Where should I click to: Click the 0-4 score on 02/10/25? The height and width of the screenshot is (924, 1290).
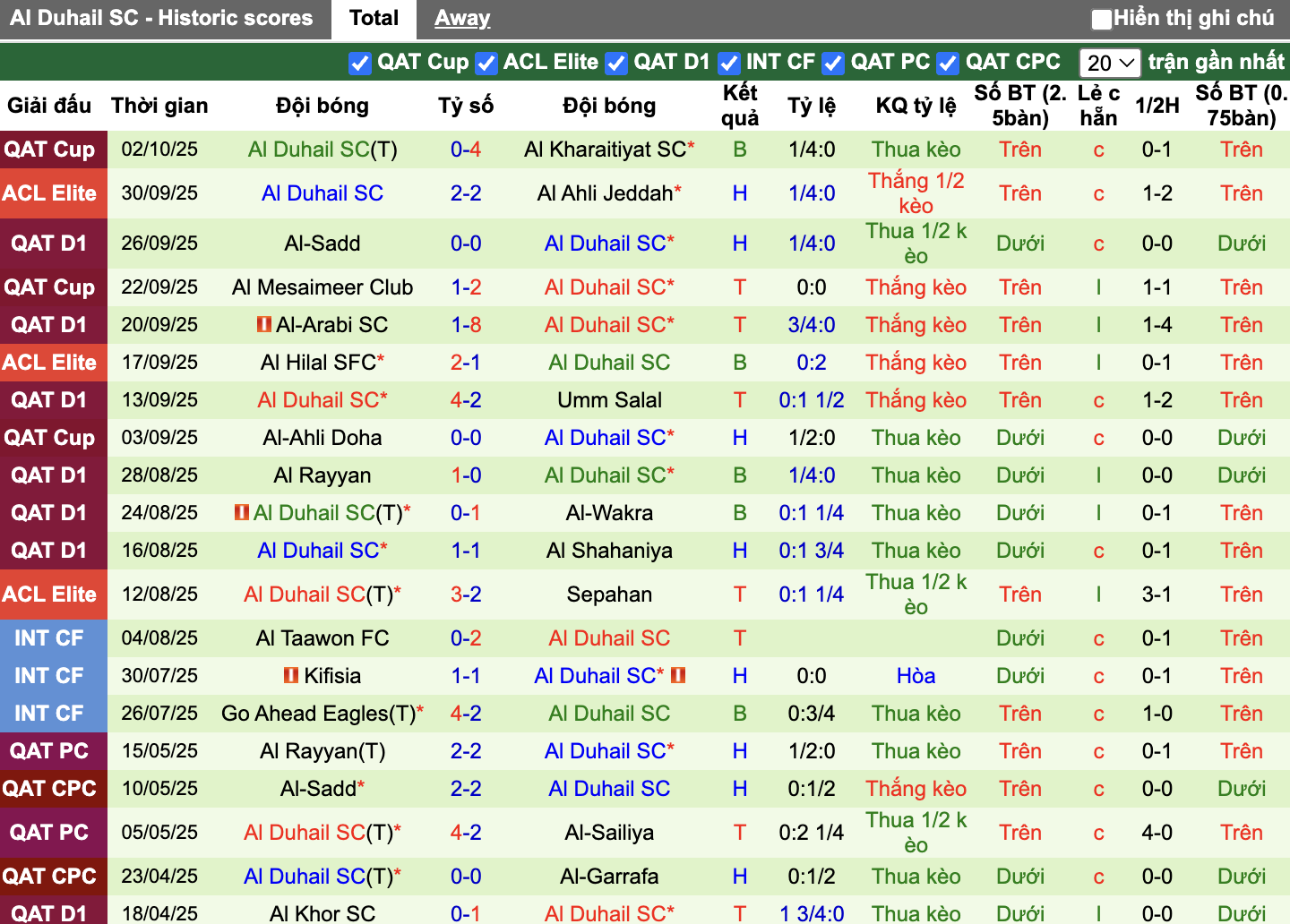[x=466, y=150]
